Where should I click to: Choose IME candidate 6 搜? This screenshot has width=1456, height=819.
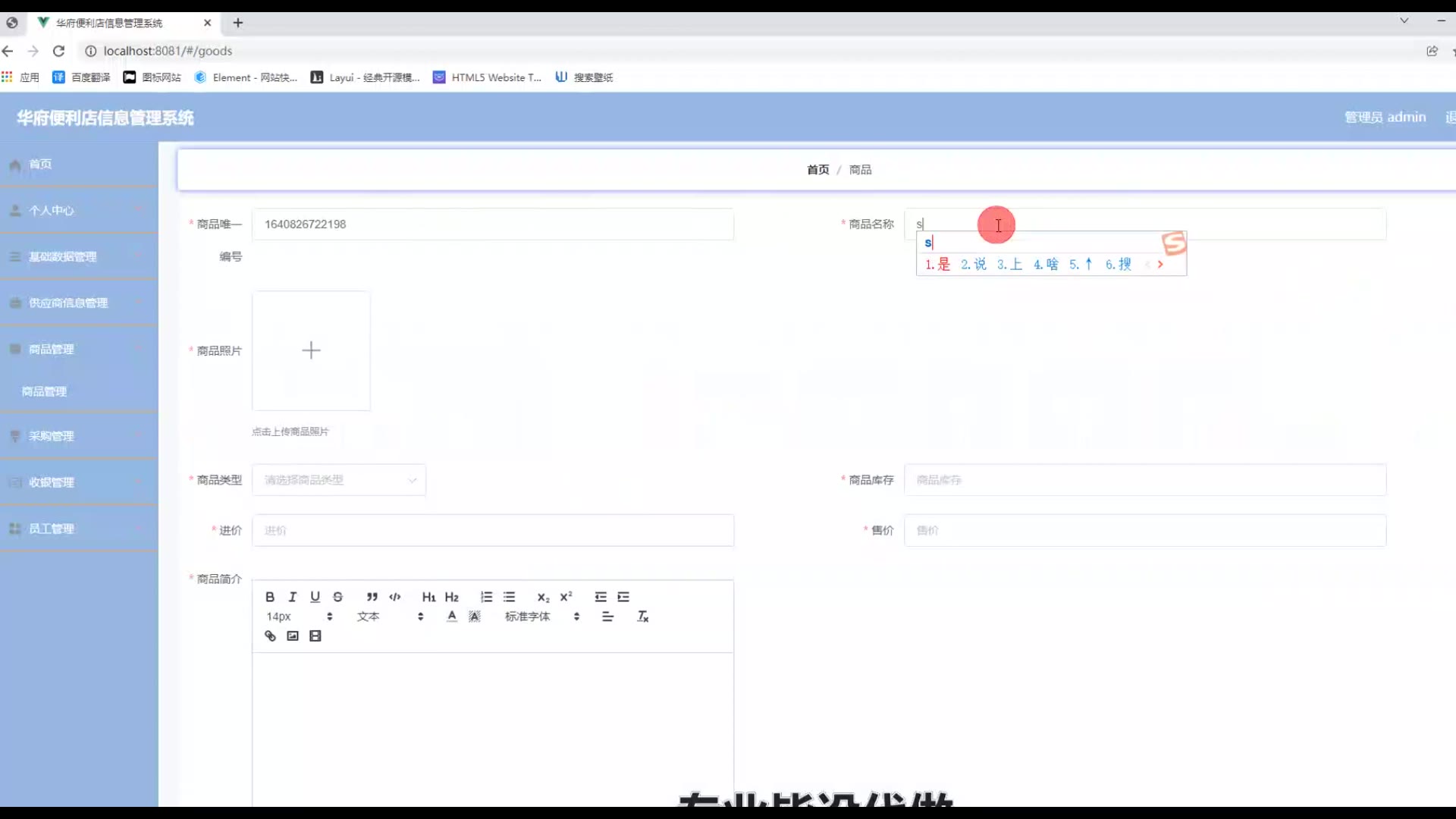1118,265
